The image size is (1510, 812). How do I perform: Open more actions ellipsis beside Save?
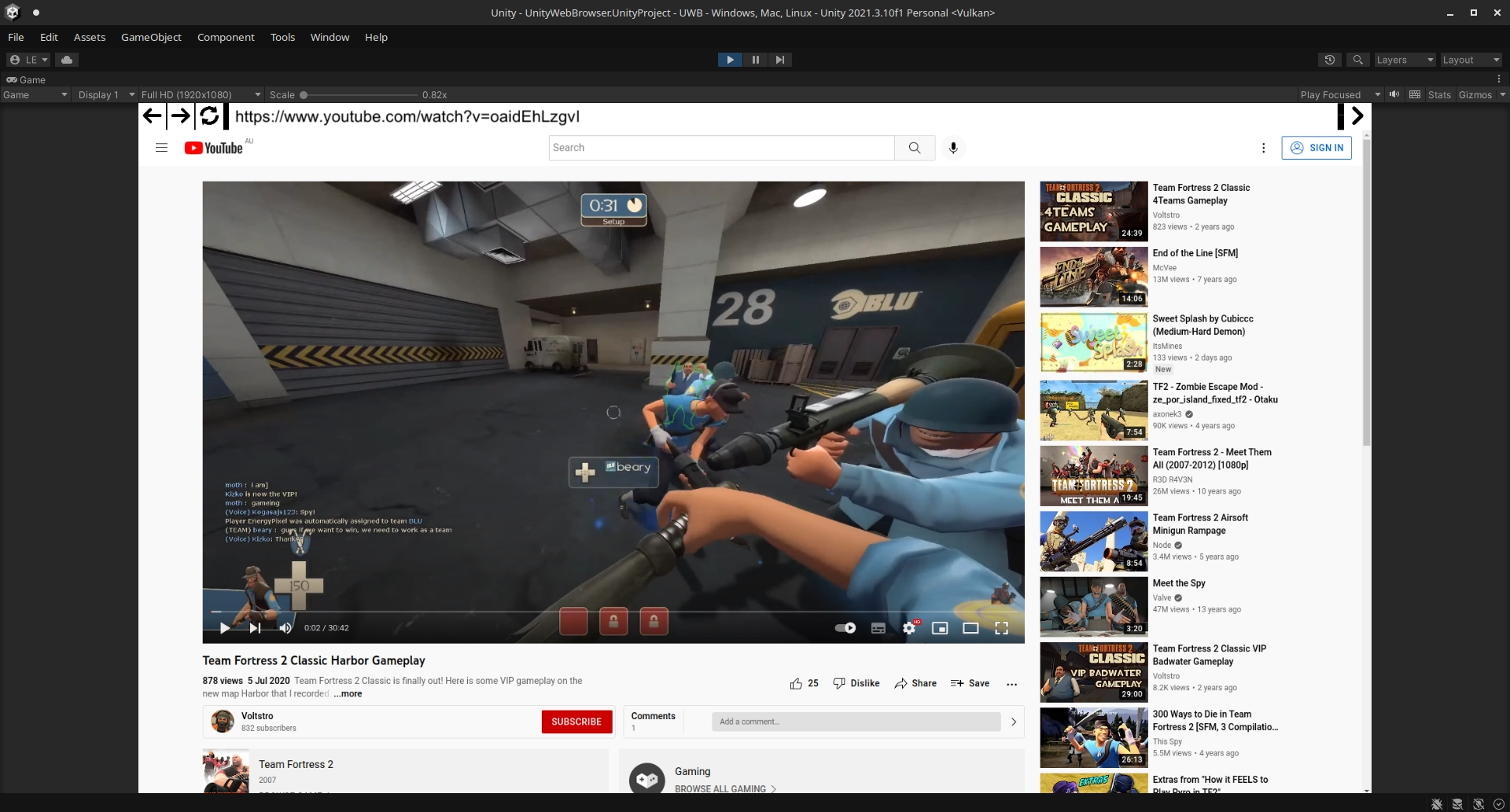coord(1011,684)
